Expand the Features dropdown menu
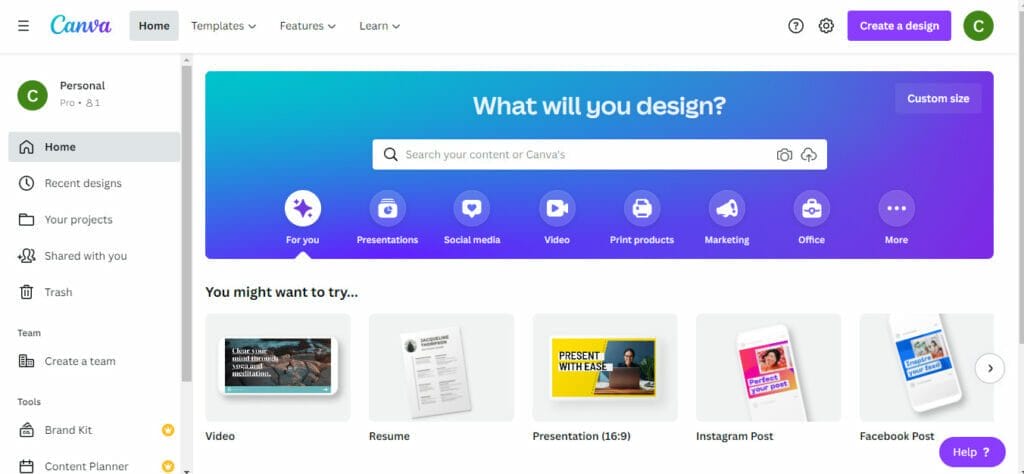 coord(308,26)
